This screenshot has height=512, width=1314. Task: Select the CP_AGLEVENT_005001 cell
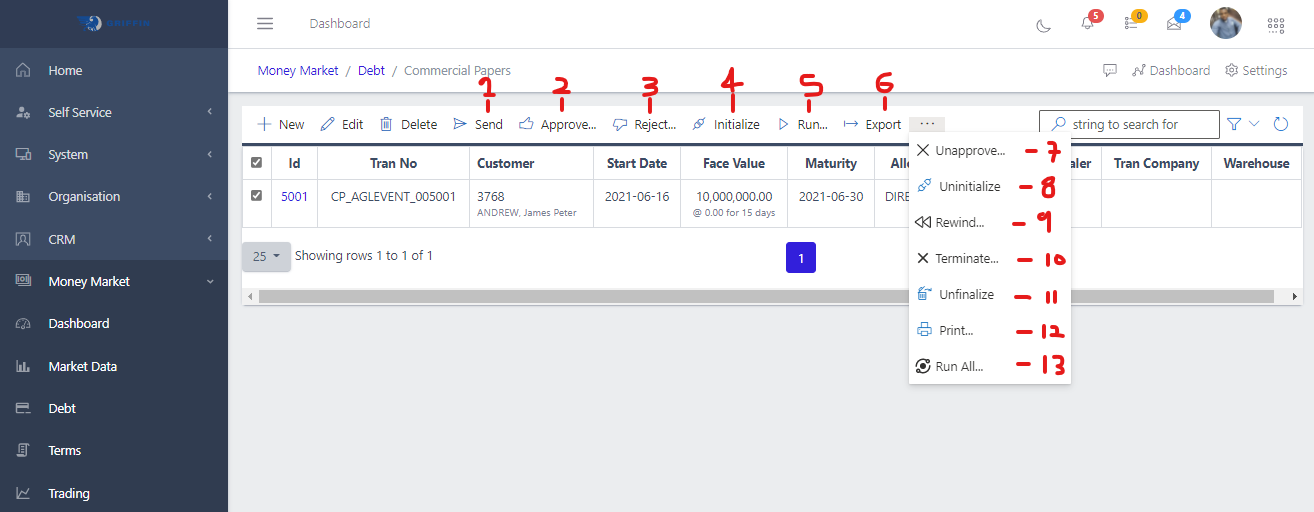click(393, 203)
